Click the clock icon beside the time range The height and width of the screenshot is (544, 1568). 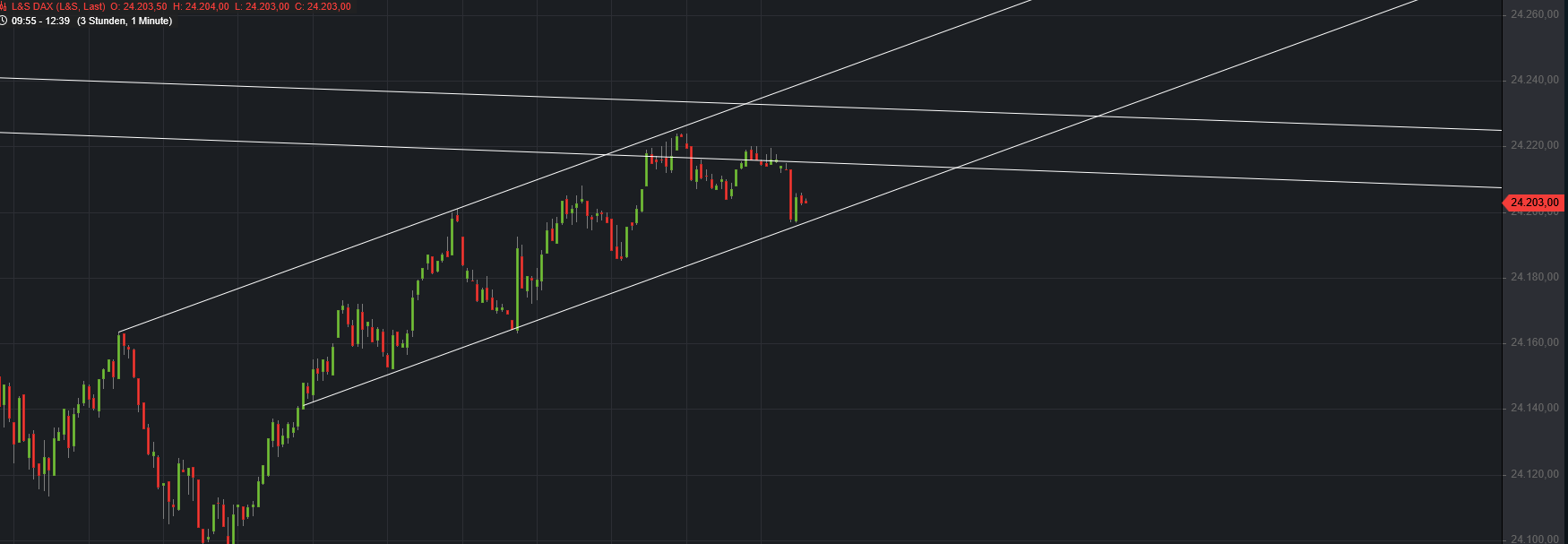(4, 21)
